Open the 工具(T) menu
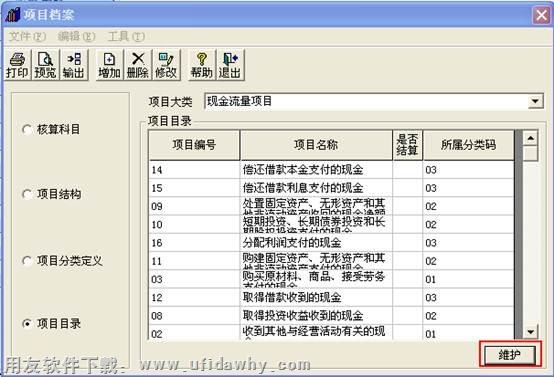The width and height of the screenshot is (554, 377). coord(126,36)
